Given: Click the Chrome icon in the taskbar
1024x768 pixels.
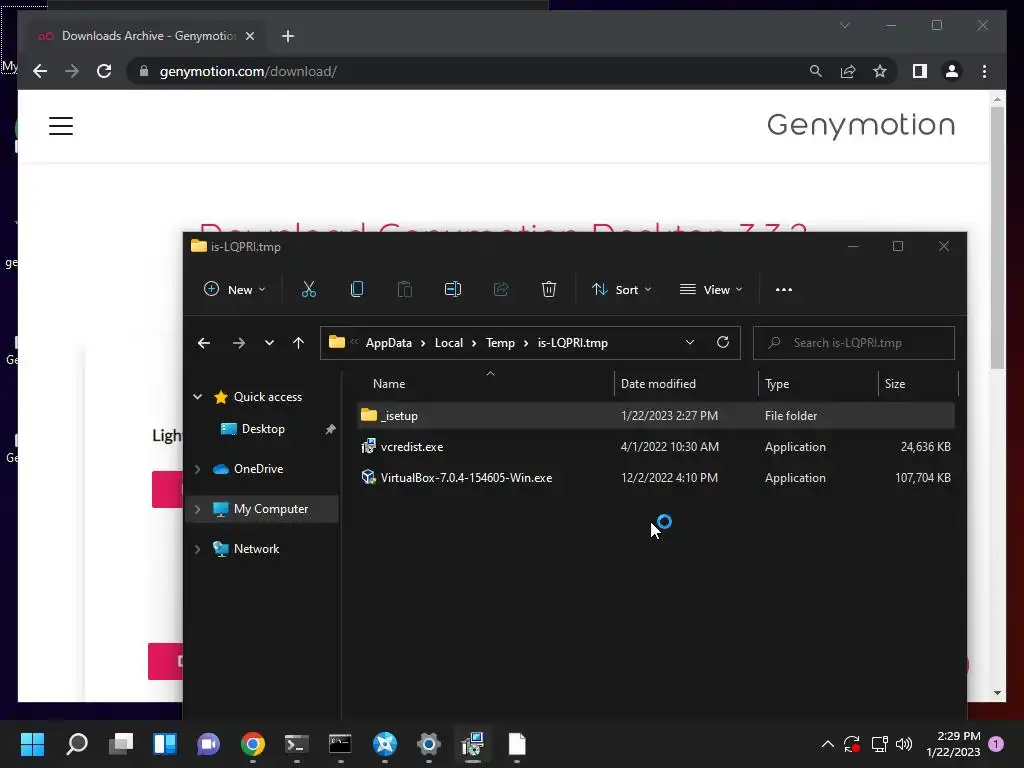Looking at the screenshot, I should coord(253,744).
